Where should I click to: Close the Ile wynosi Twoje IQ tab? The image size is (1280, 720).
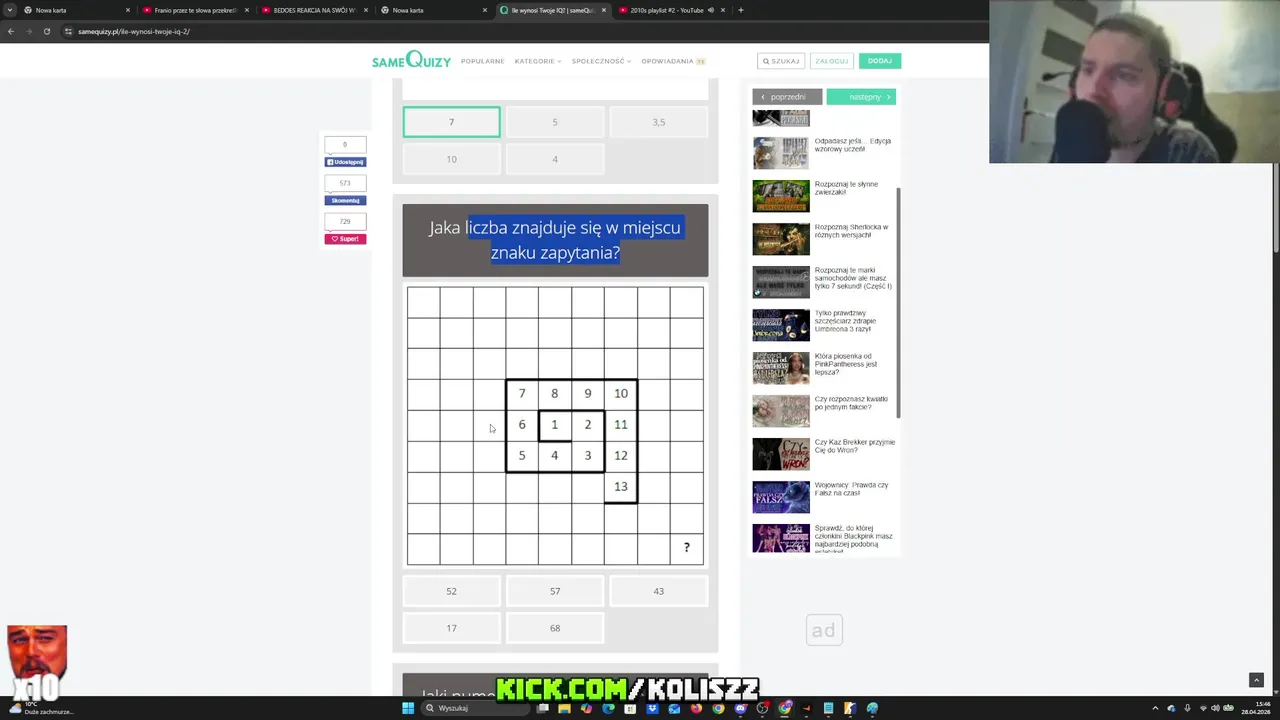point(603,10)
